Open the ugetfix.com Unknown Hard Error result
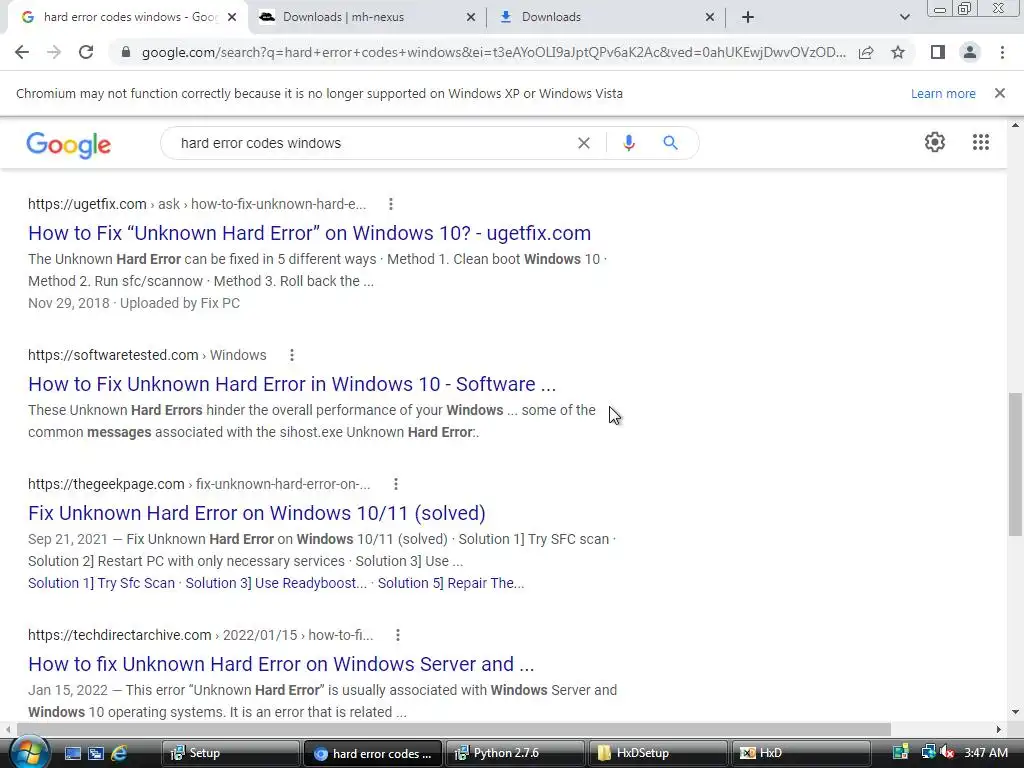 pos(310,233)
